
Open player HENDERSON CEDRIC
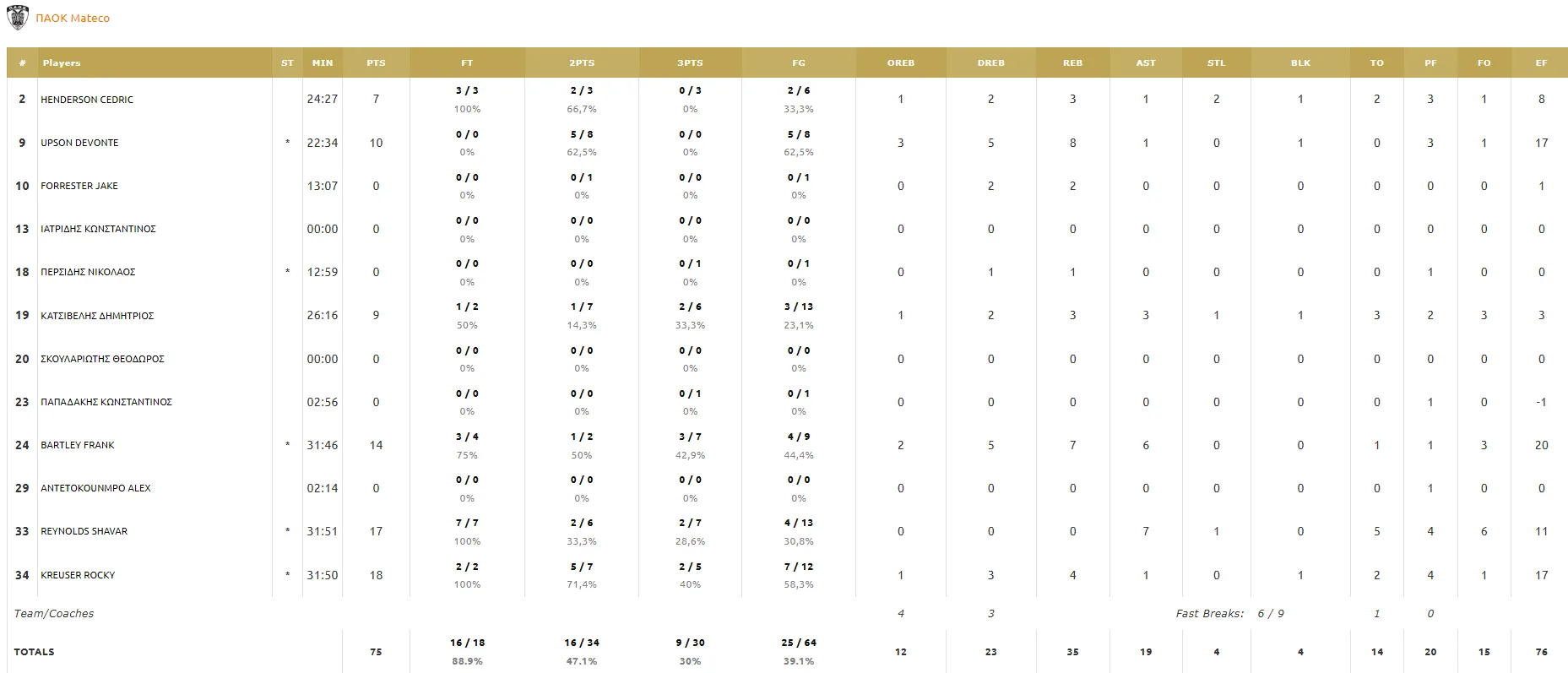tap(87, 100)
